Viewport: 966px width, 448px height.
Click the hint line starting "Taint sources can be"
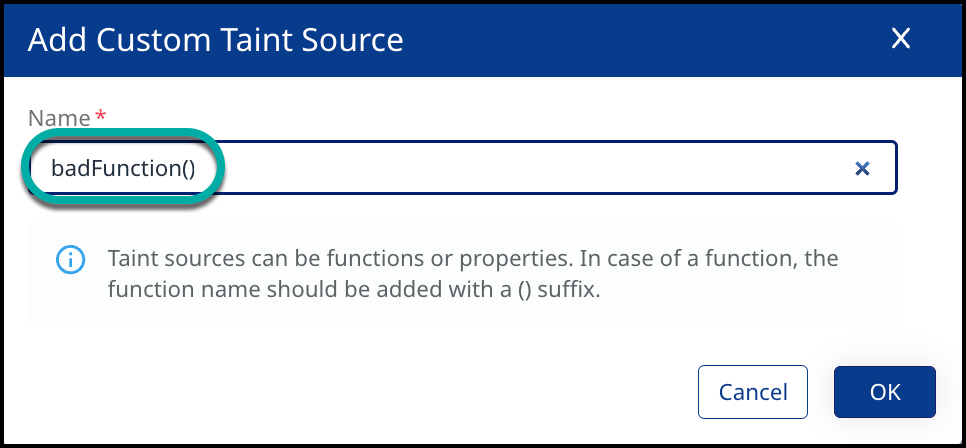tap(472, 259)
